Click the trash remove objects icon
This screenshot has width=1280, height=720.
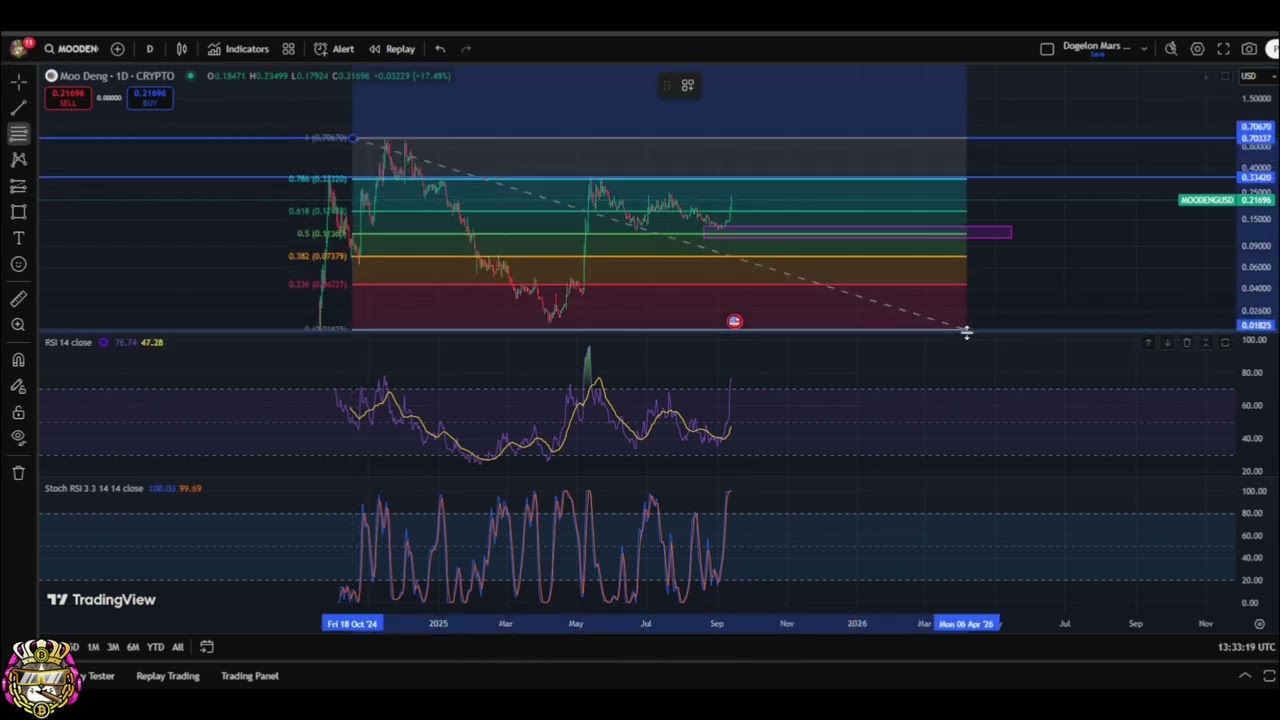coord(18,473)
